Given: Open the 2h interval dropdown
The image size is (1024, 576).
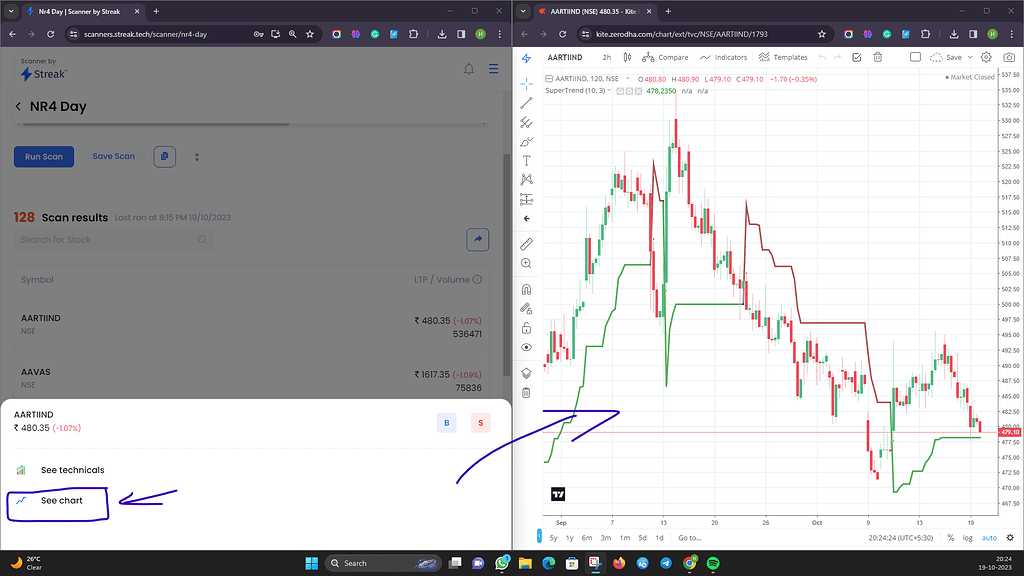Looking at the screenshot, I should coord(608,57).
